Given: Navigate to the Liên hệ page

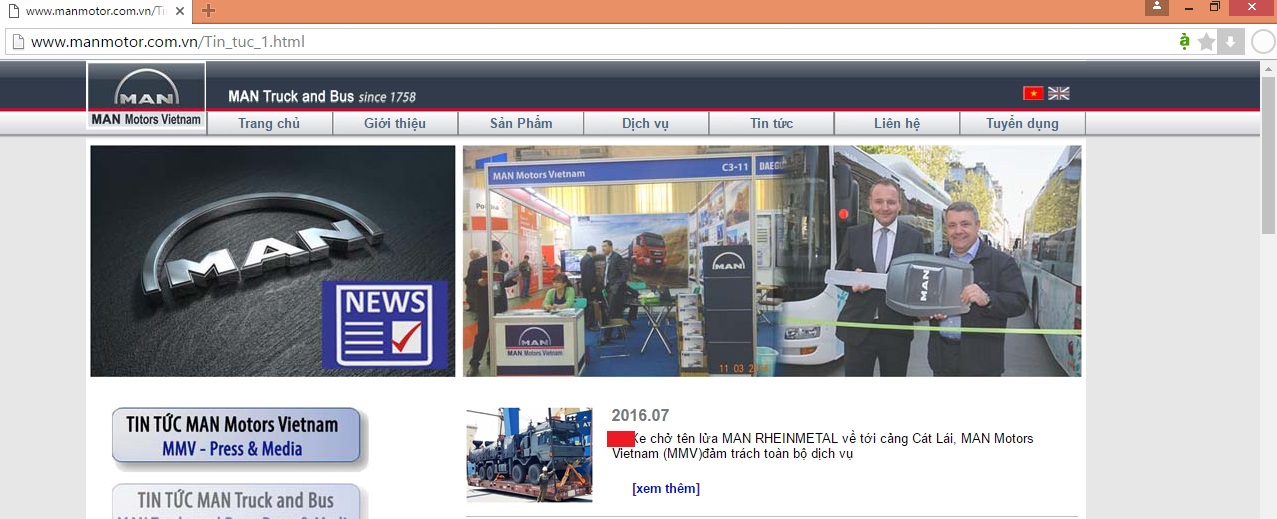Looking at the screenshot, I should pyautogui.click(x=896, y=123).
